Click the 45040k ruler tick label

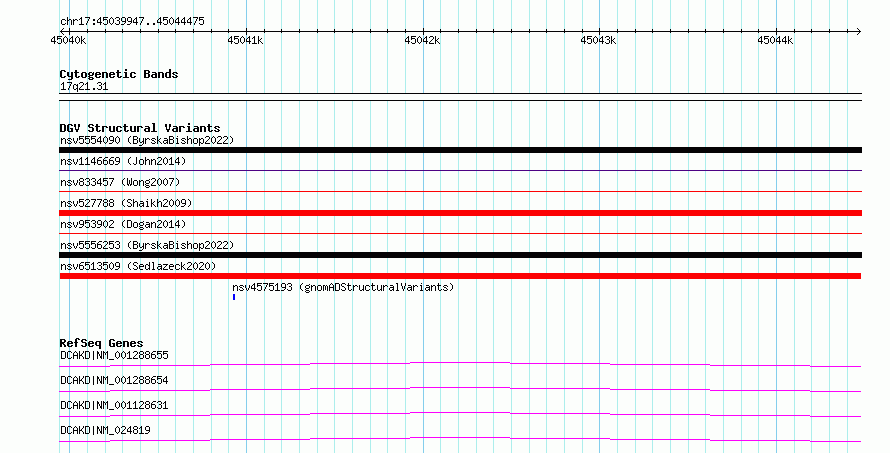click(x=68, y=40)
